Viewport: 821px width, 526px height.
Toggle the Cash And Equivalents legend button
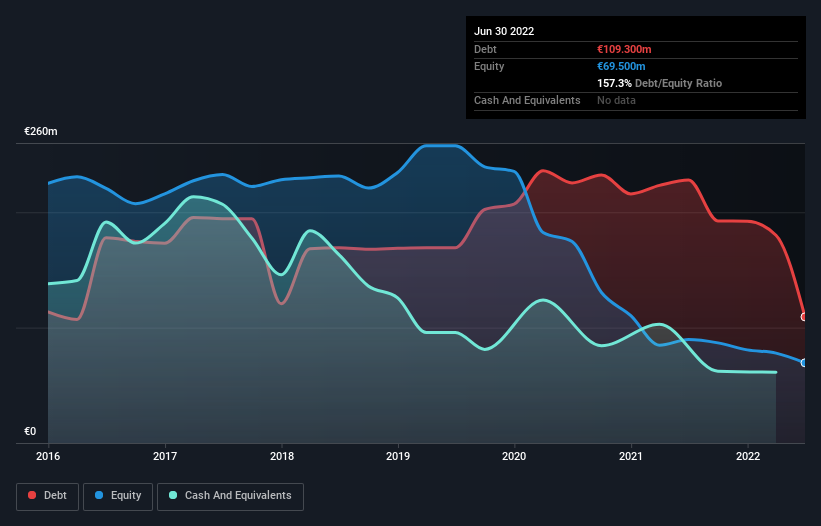click(230, 496)
